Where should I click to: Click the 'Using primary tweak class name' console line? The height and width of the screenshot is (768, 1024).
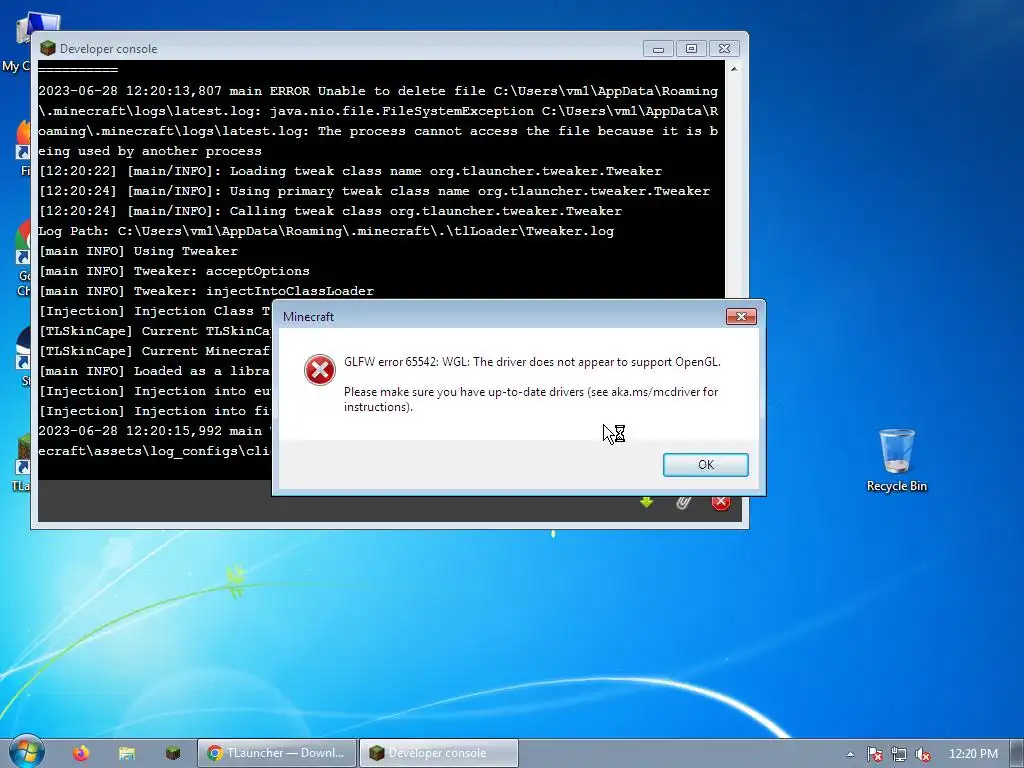[374, 191]
